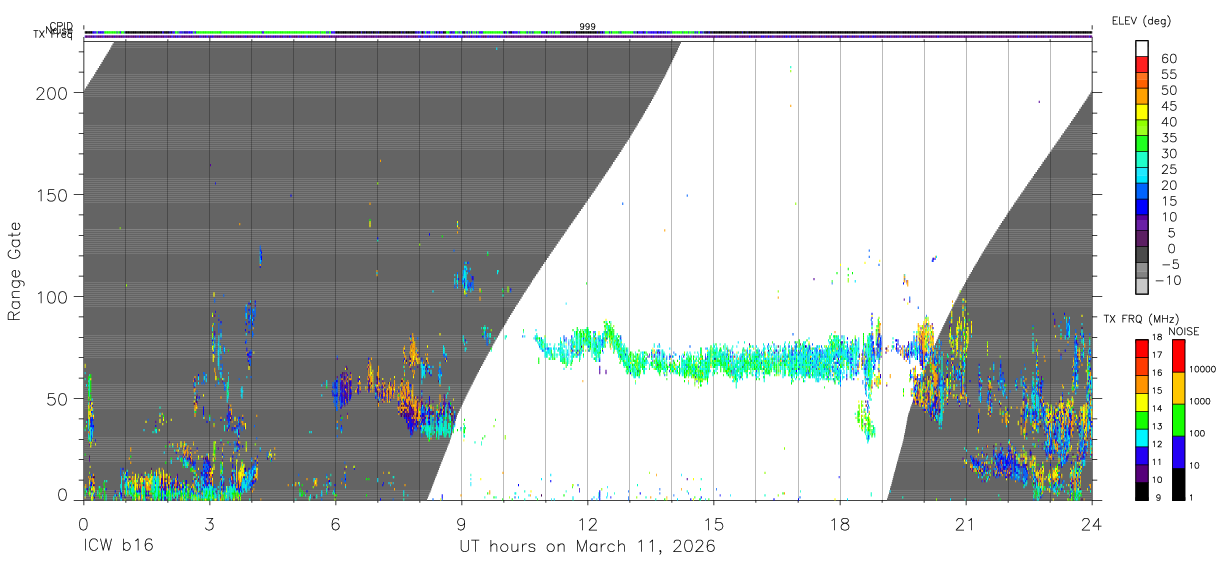Click the "50" range gate tick label
Screen dimensions: 1228x567
58,398
